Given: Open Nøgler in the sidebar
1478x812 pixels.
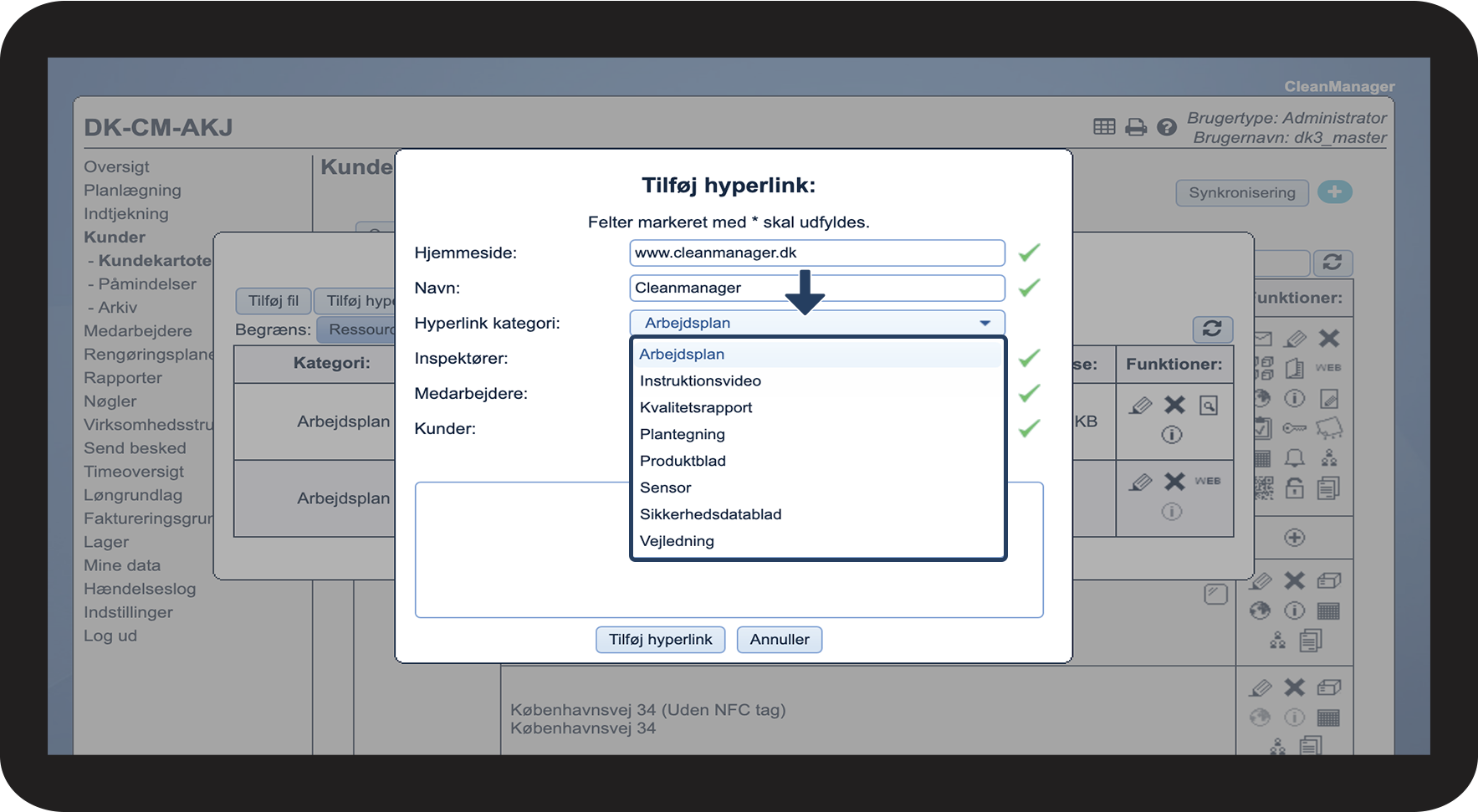Looking at the screenshot, I should point(110,401).
